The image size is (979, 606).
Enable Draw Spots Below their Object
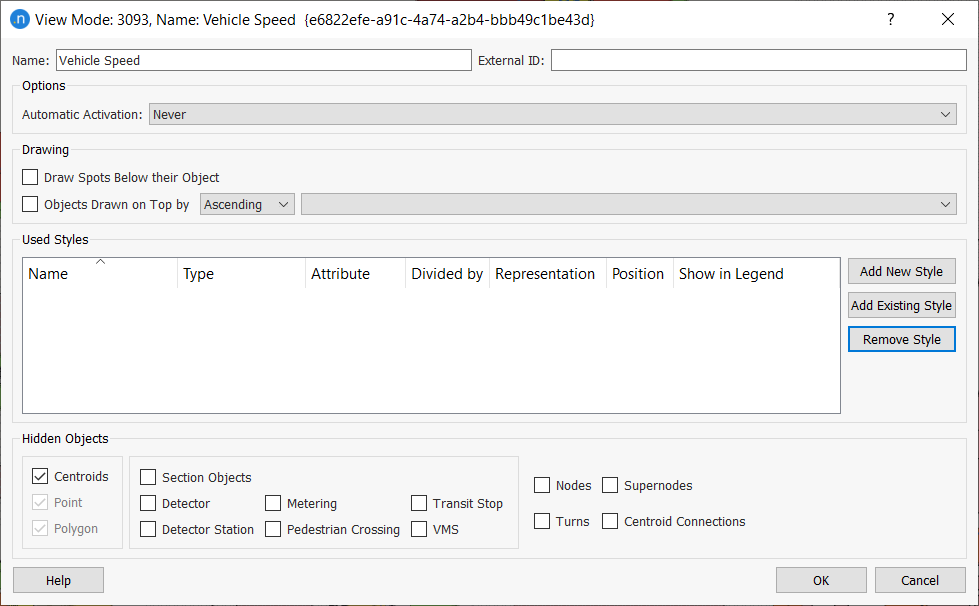coord(31,178)
